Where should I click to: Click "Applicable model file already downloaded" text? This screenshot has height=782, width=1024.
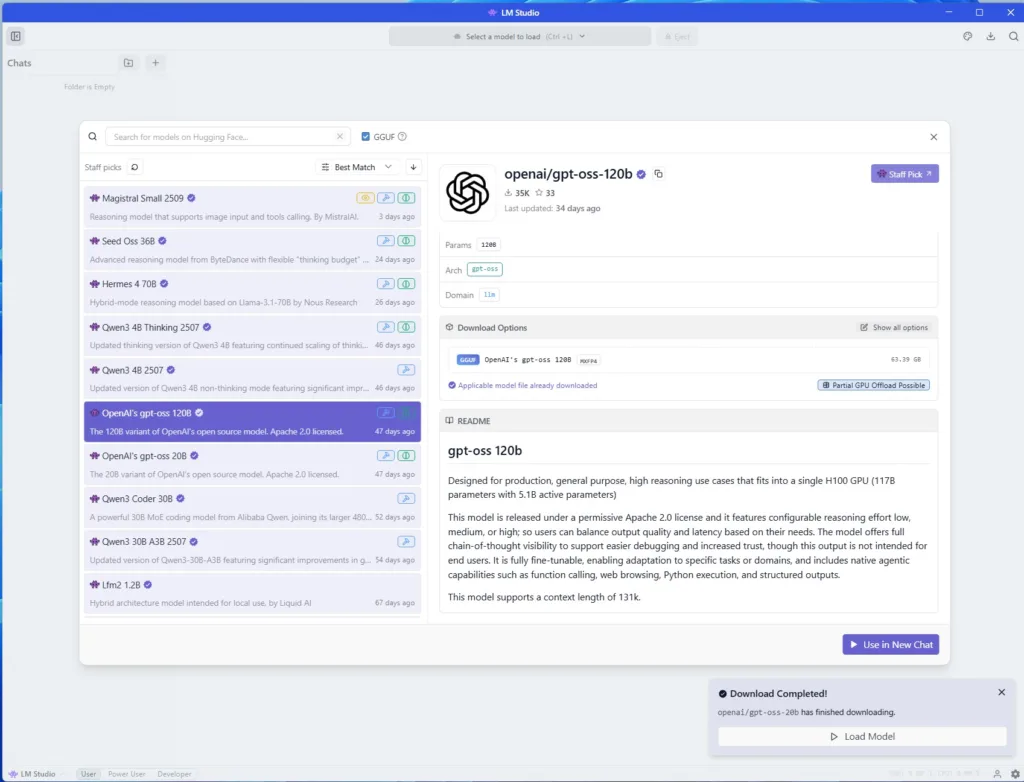pos(528,385)
